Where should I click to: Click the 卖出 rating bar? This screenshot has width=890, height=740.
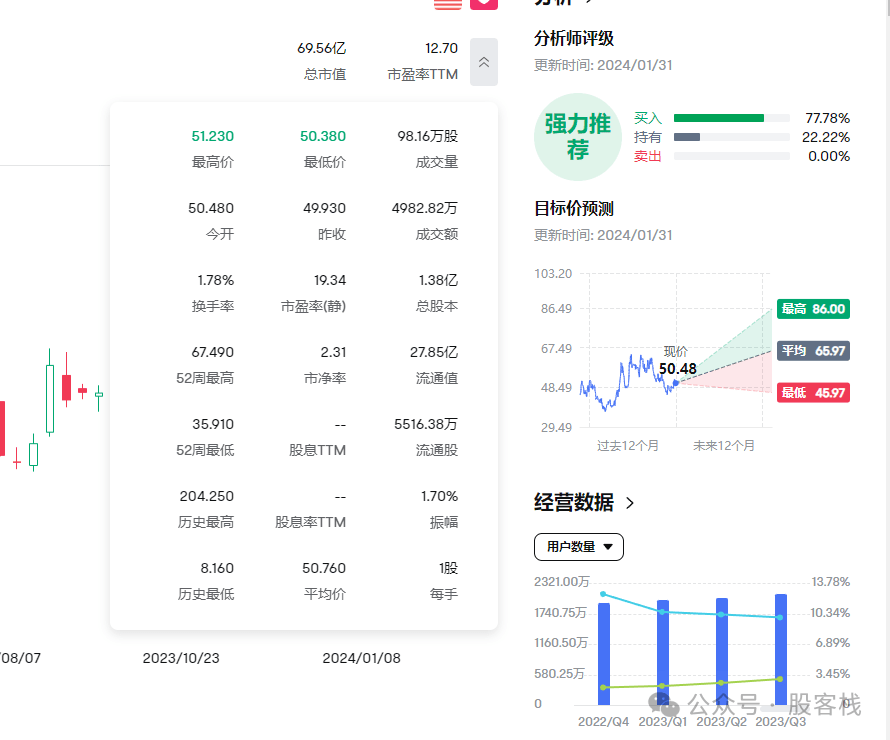[x=732, y=156]
